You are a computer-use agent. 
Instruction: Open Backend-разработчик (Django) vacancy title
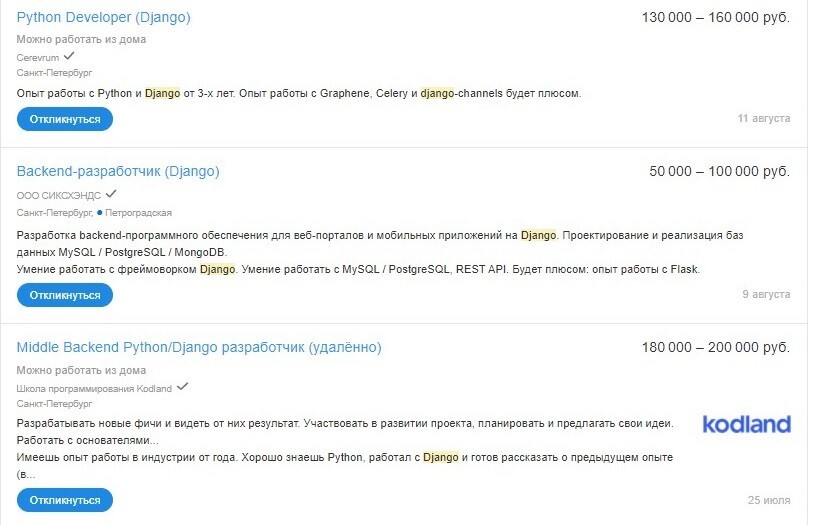point(118,171)
